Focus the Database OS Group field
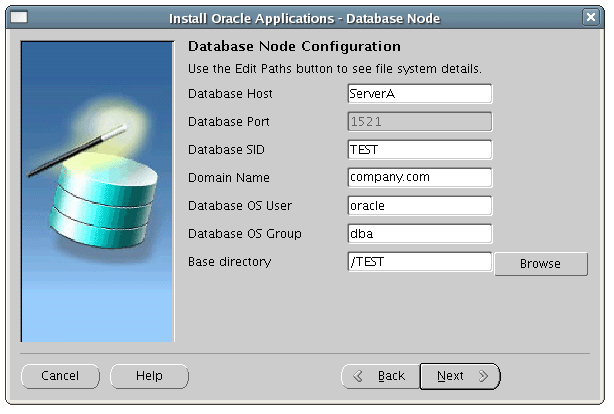The height and width of the screenshot is (414, 614). point(420,234)
